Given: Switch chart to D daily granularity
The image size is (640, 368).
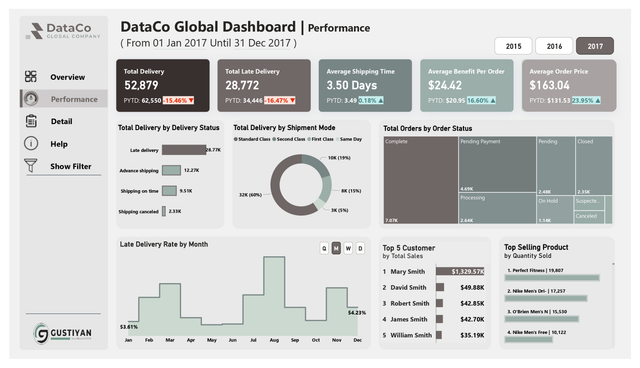Looking at the screenshot, I should coord(360,248).
